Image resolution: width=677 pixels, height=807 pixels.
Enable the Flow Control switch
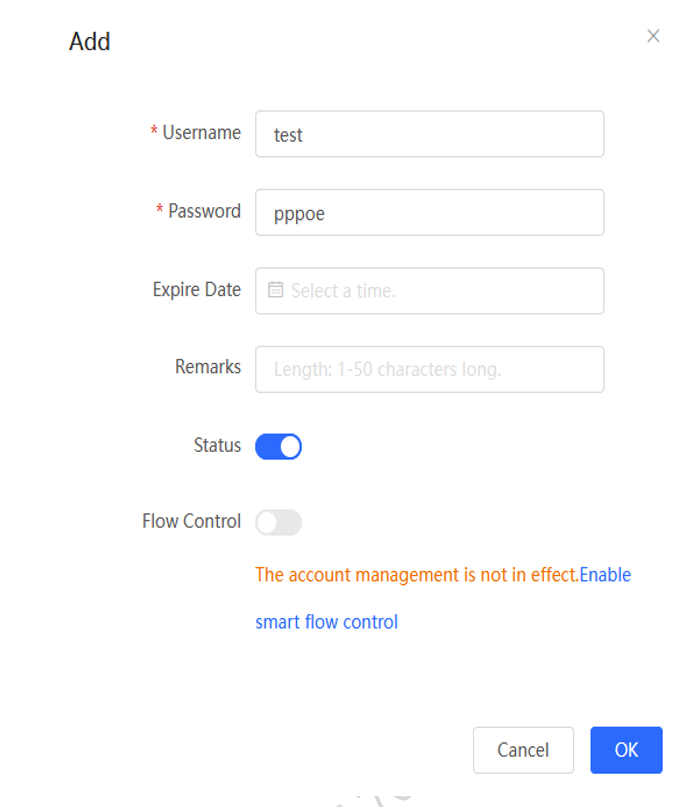(279, 522)
